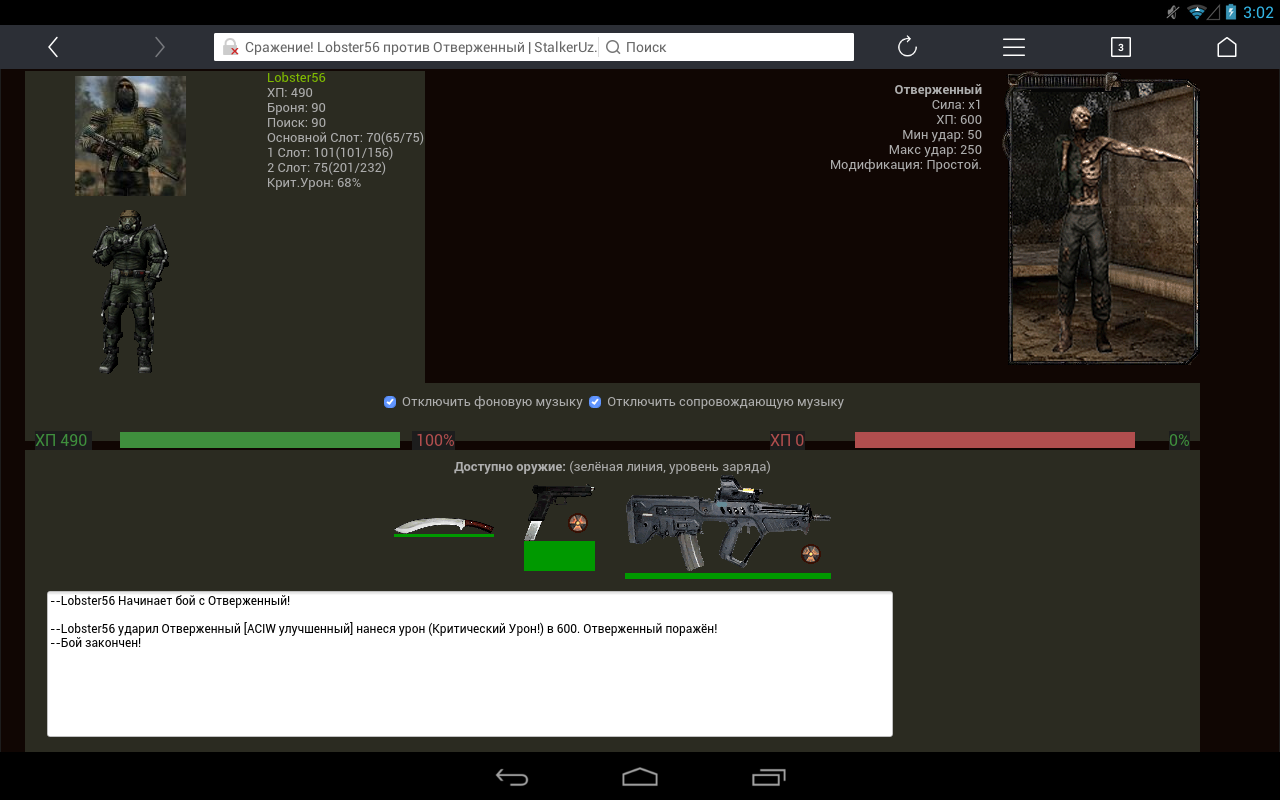The image size is (1280, 800).
Task: Click the '--Бой закончен!' log line
Action: (x=96, y=643)
